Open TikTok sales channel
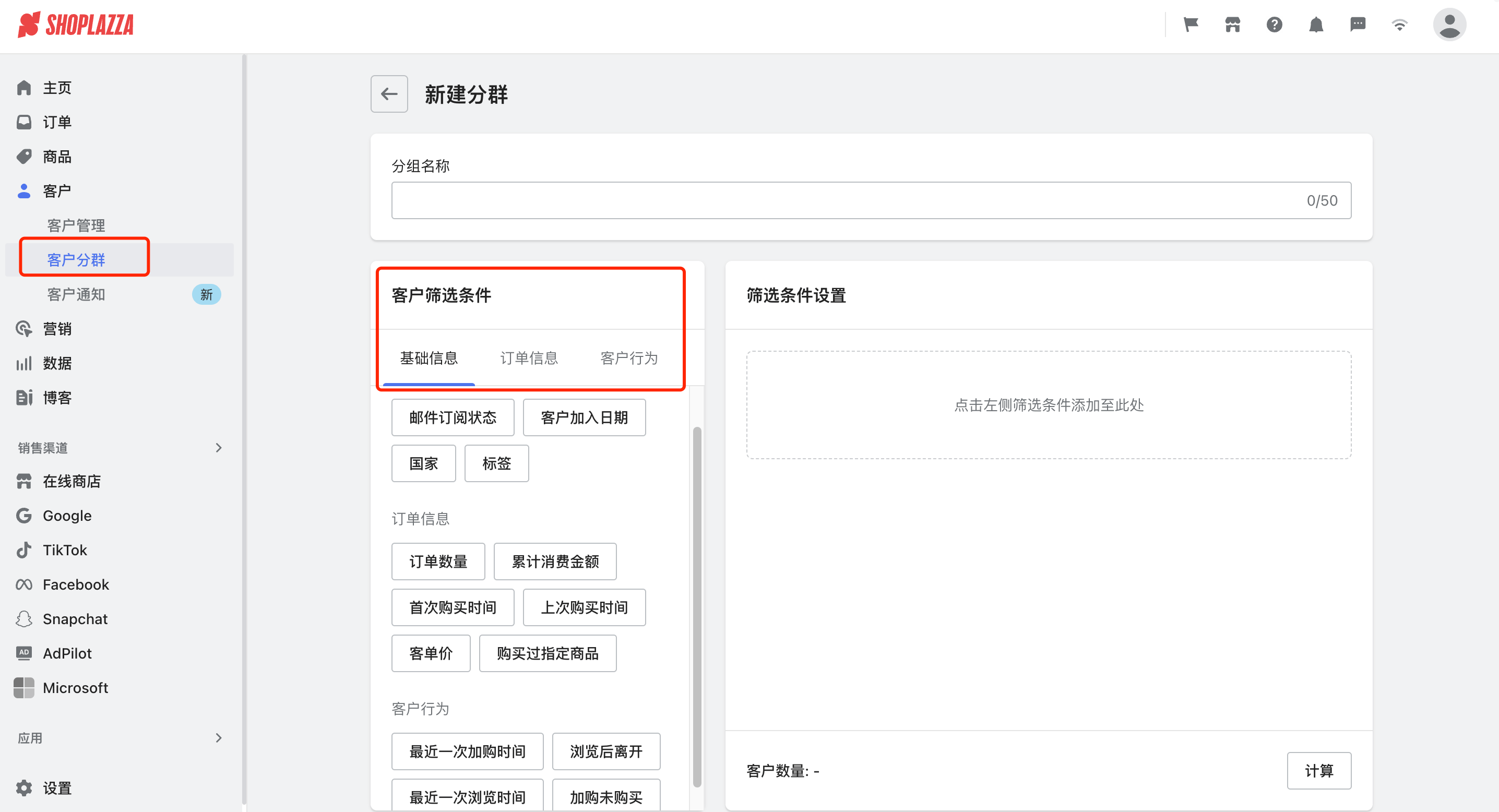Image resolution: width=1499 pixels, height=812 pixels. (65, 550)
